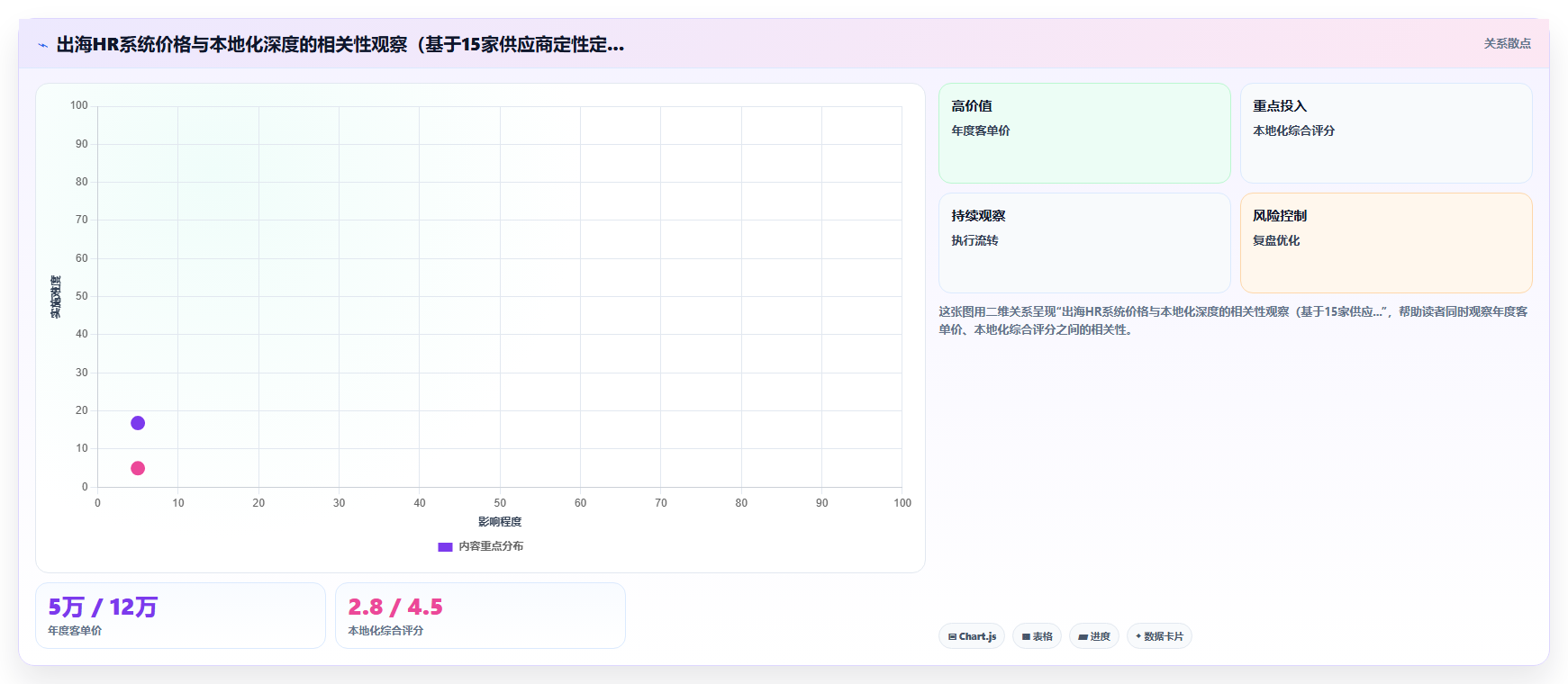Click the Chart.js tag chip
Viewport: 1568px width, 684px height.
click(x=972, y=636)
